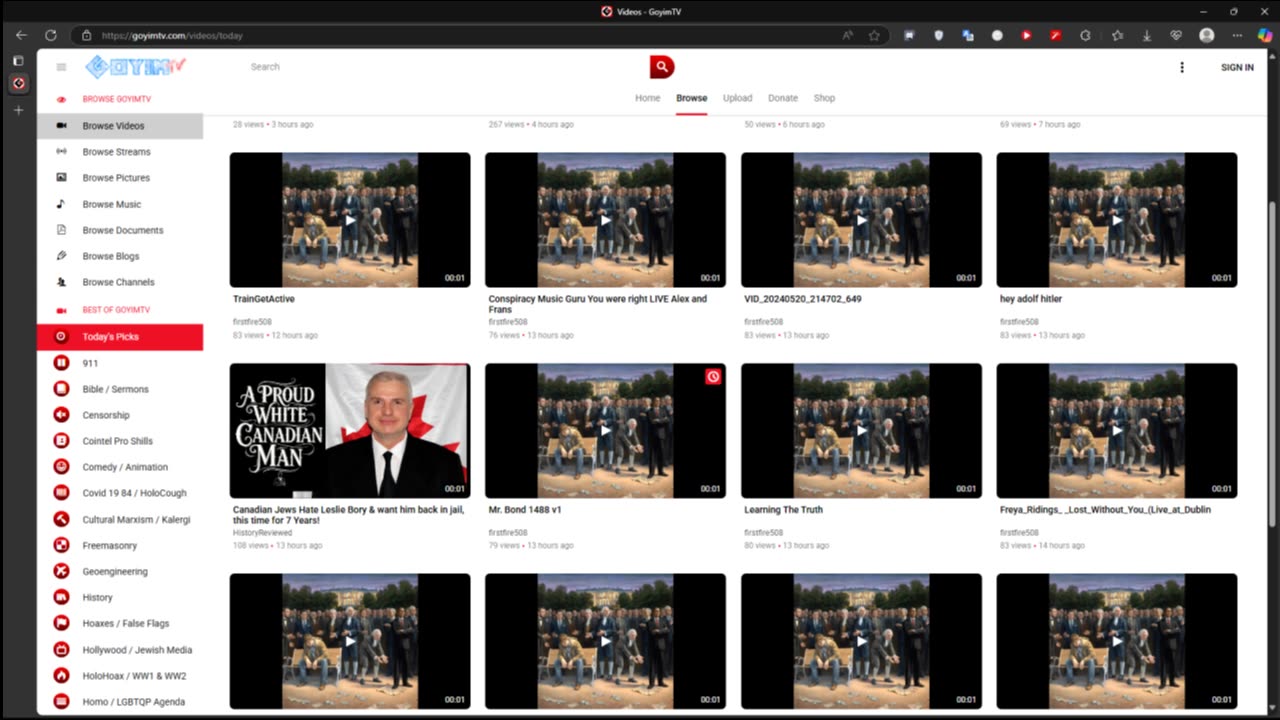Play the TrainGetActive video thumbnail
The height and width of the screenshot is (720, 1280).
(350, 220)
